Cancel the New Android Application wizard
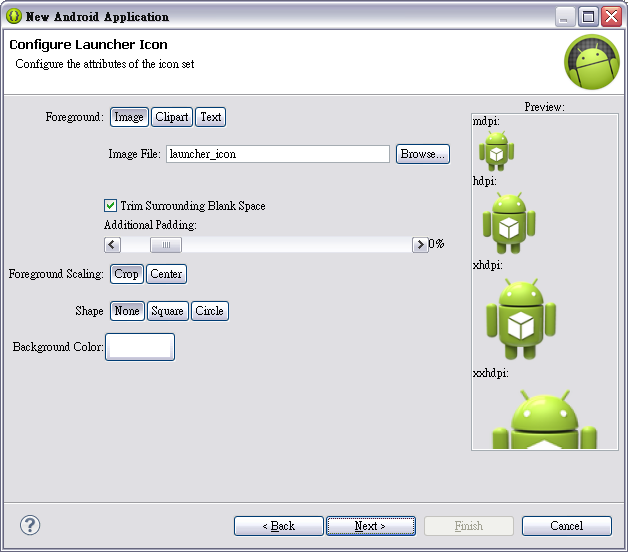The width and height of the screenshot is (628, 552). pos(567,526)
